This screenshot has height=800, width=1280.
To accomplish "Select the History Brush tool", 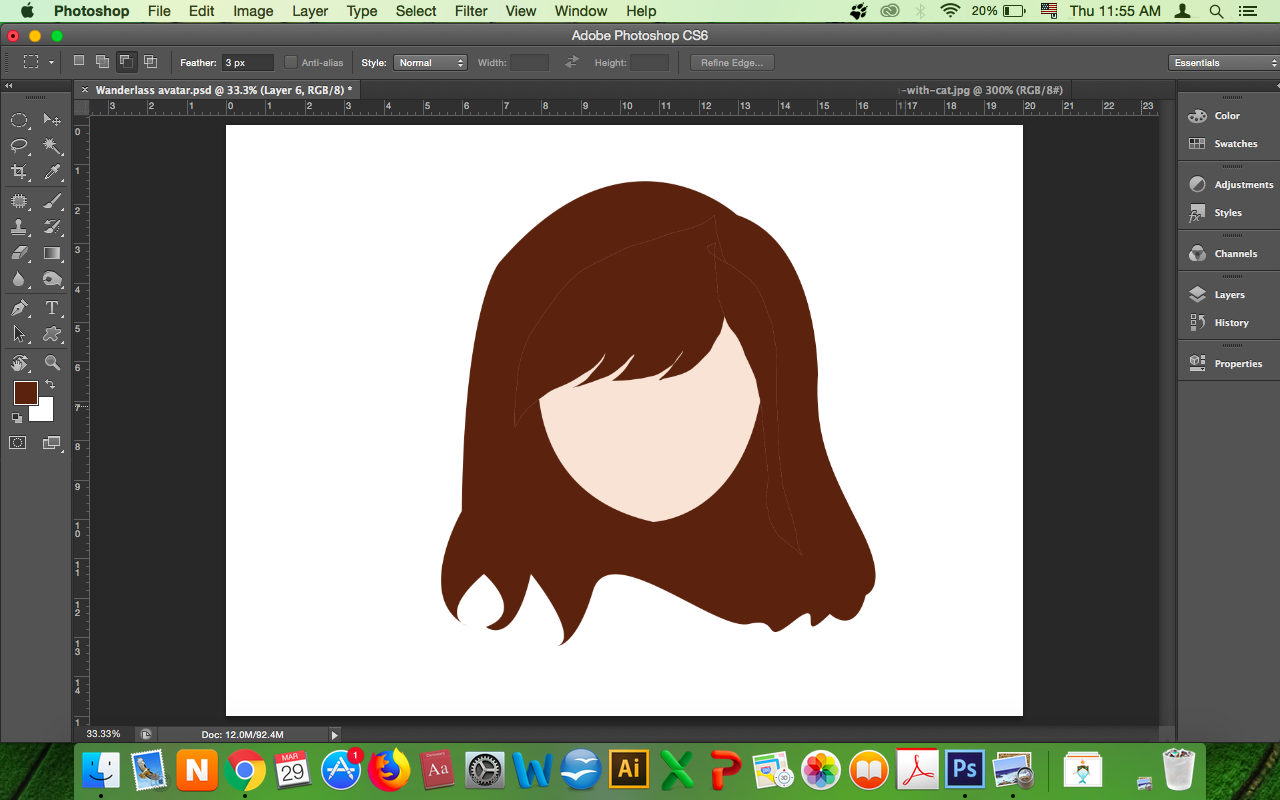I will (53, 227).
